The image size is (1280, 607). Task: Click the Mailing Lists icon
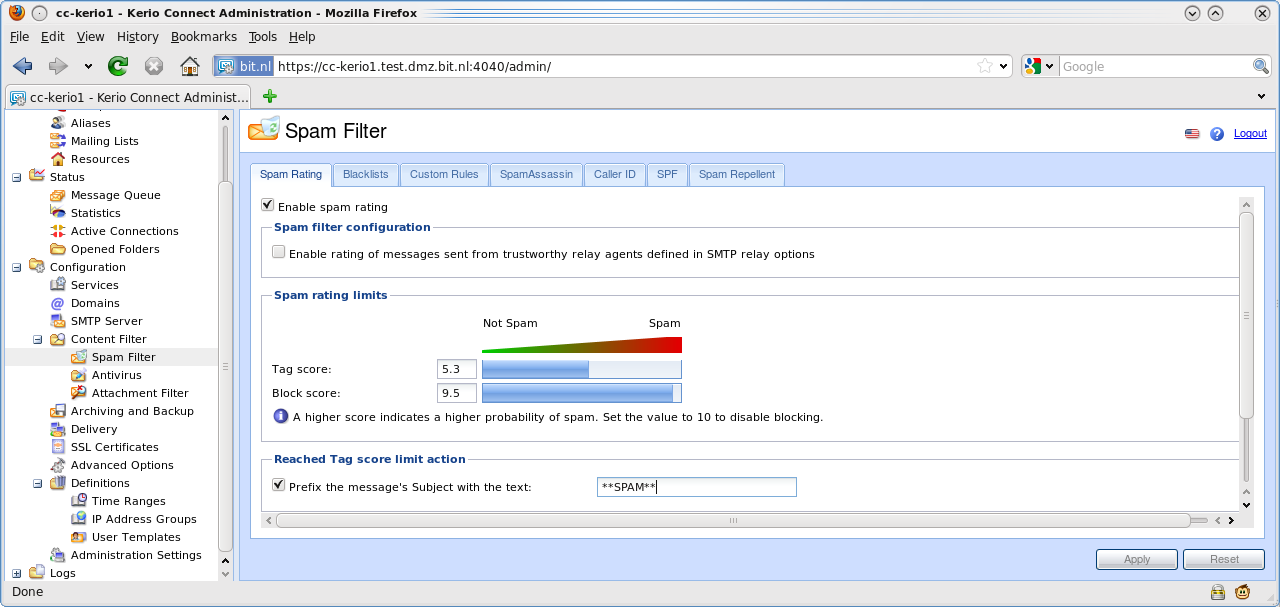(x=58, y=141)
